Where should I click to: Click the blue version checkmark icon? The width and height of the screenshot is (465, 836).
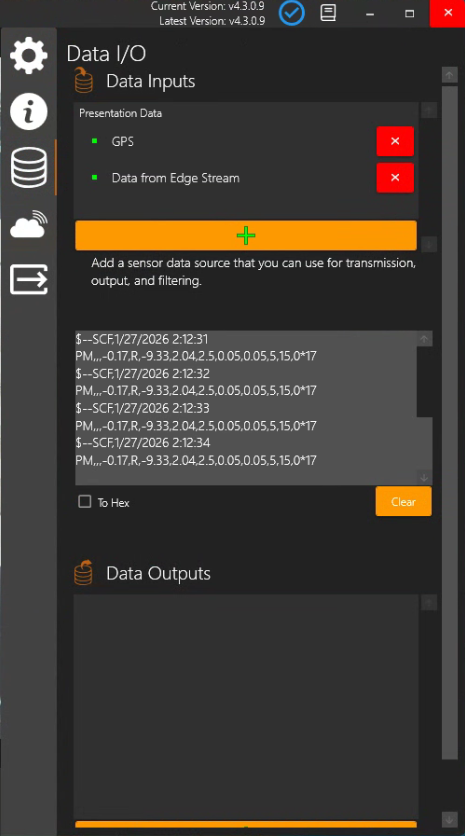coord(292,13)
